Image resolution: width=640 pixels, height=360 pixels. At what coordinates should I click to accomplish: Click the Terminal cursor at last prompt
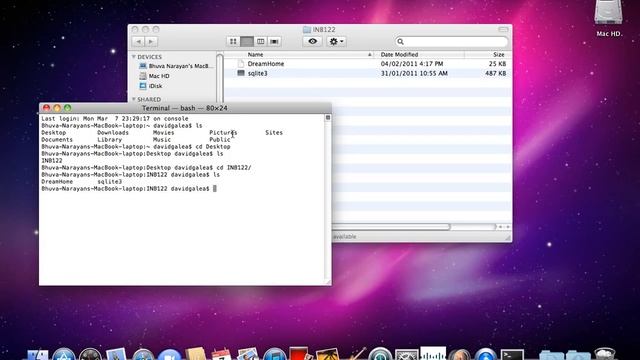pyautogui.click(x=215, y=189)
